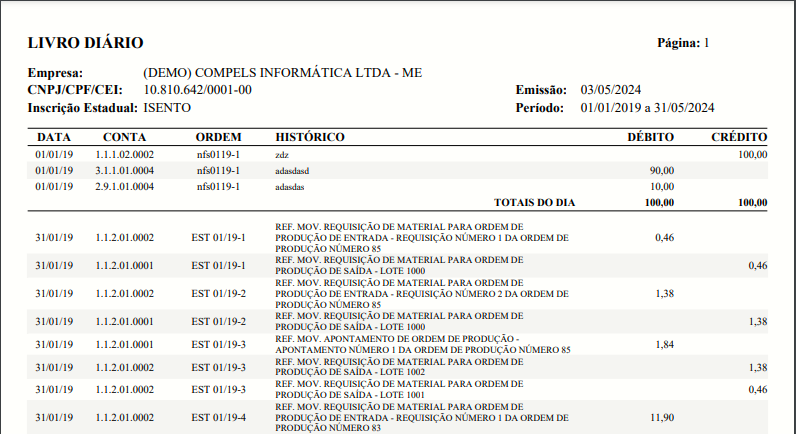Click the 'zdz' history entry

tap(282, 155)
